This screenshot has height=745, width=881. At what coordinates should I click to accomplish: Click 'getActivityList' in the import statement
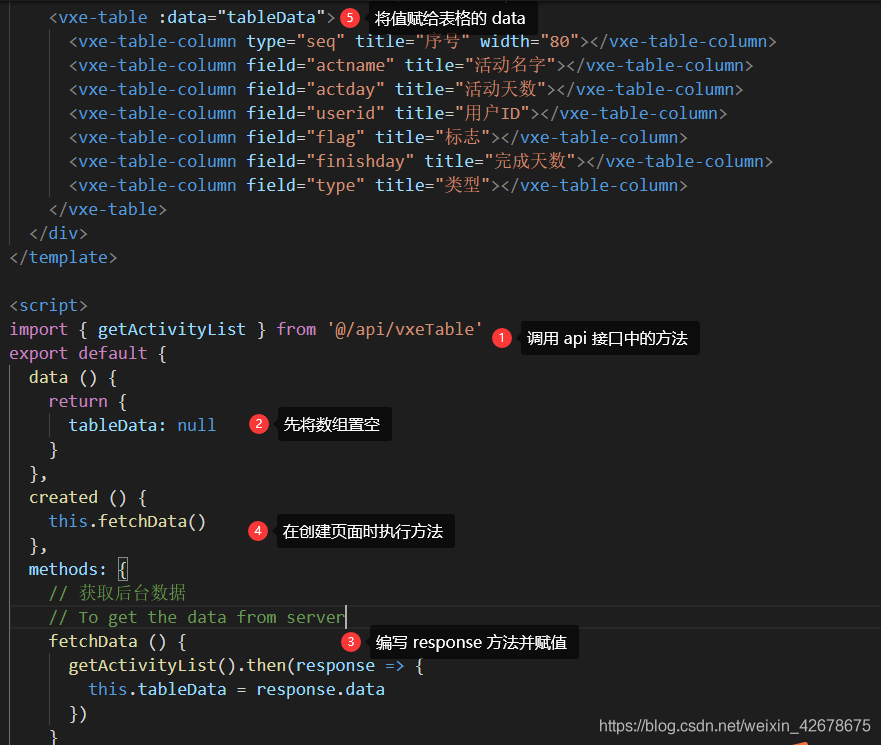point(172,329)
